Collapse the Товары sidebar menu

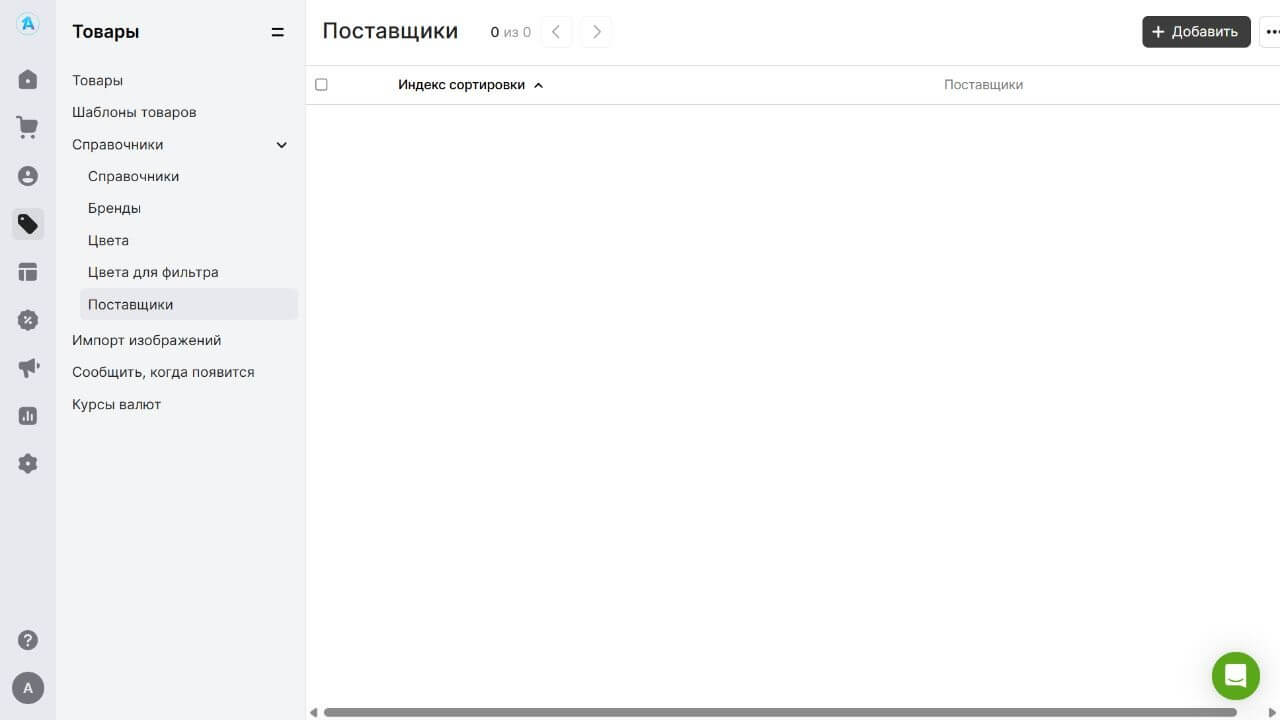pyautogui.click(x=278, y=32)
